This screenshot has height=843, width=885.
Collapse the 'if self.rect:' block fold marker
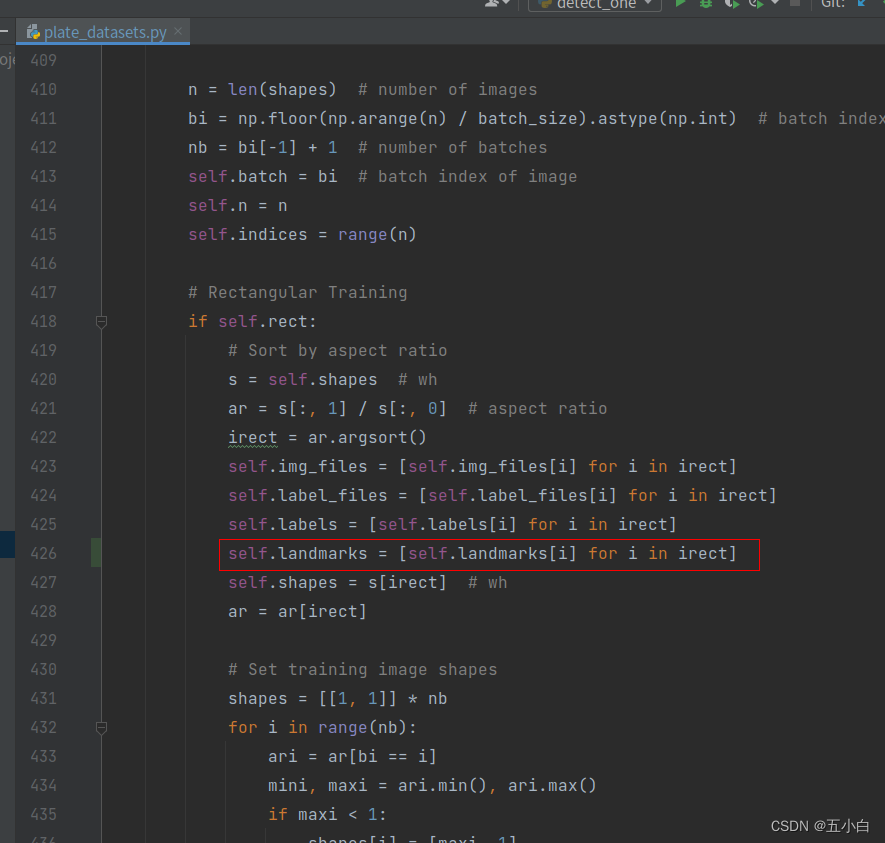[x=102, y=322]
